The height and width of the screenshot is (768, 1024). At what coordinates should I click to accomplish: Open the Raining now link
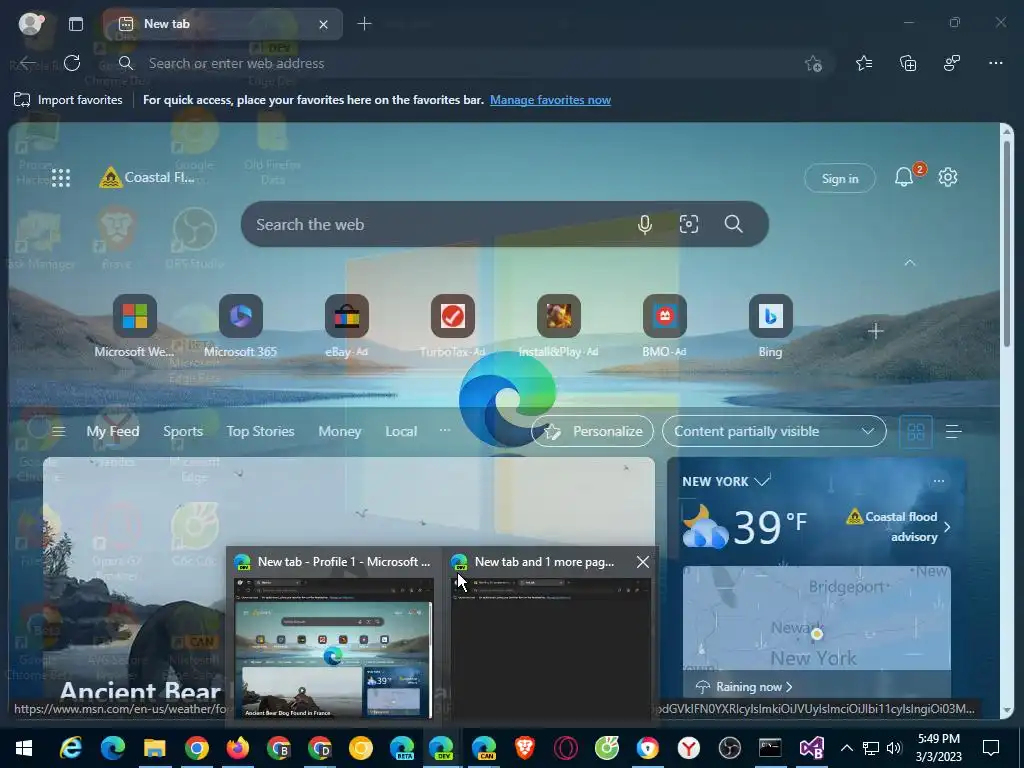point(744,687)
